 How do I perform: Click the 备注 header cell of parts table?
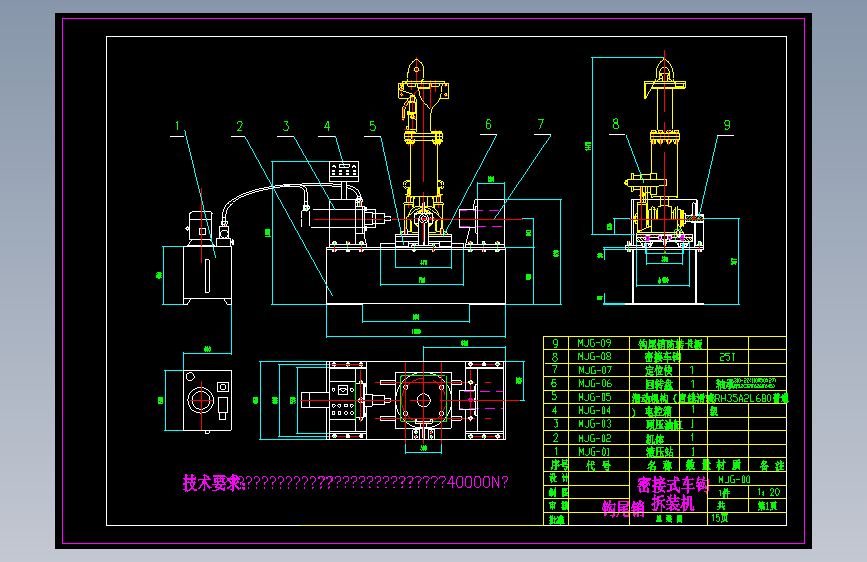click(x=772, y=465)
